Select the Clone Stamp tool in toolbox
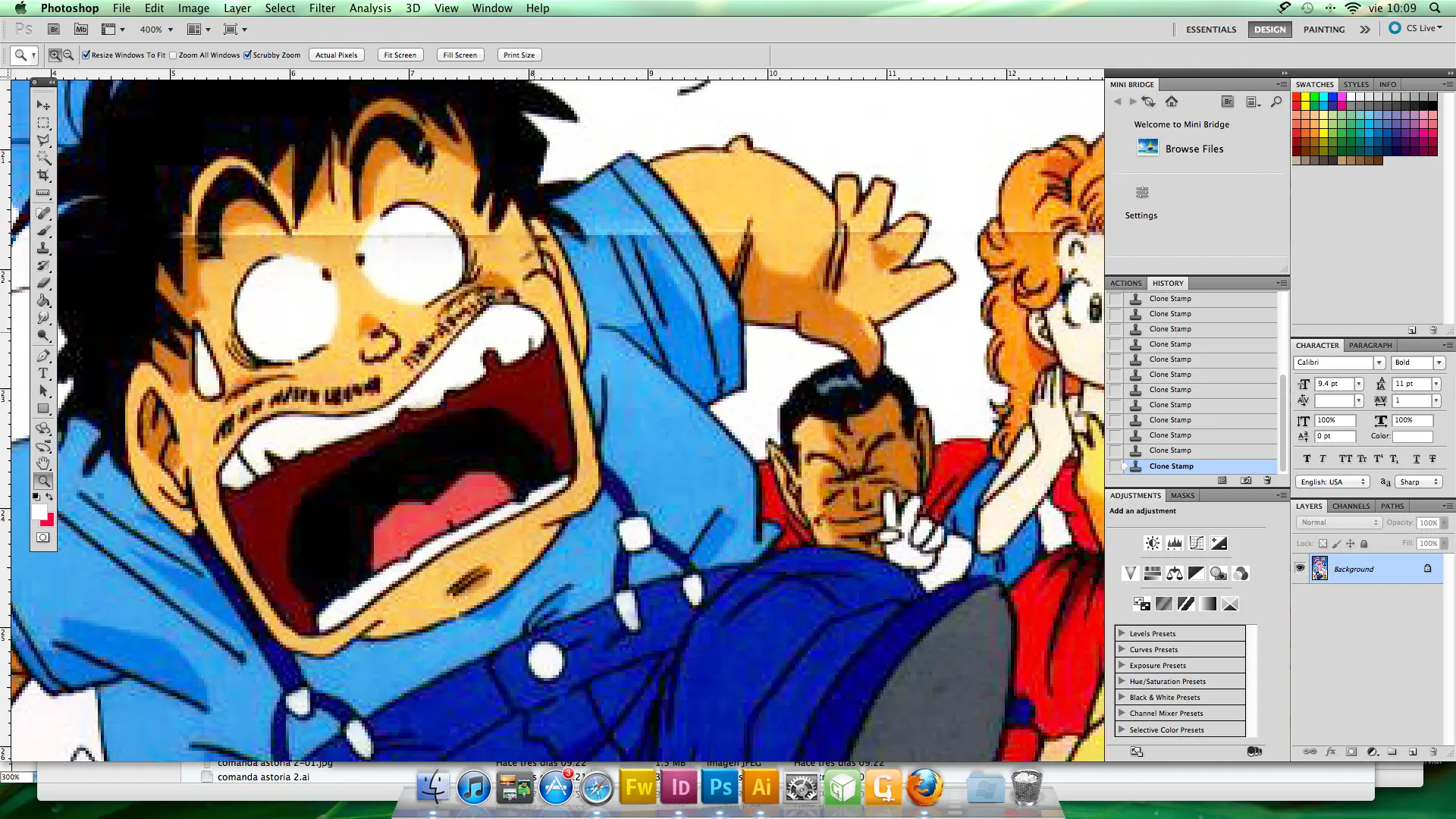 pyautogui.click(x=43, y=249)
